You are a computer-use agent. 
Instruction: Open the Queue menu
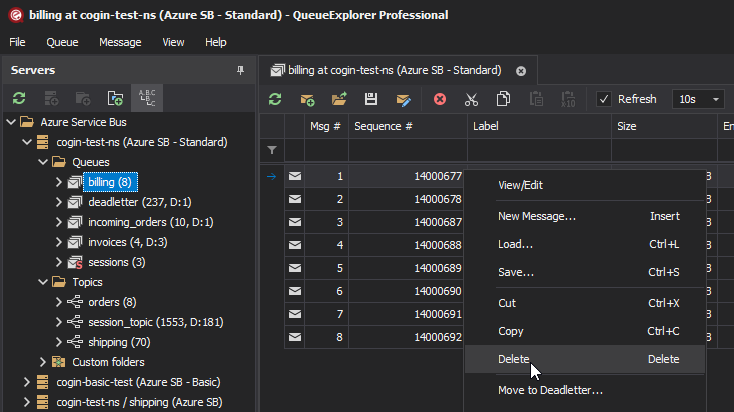tap(62, 42)
